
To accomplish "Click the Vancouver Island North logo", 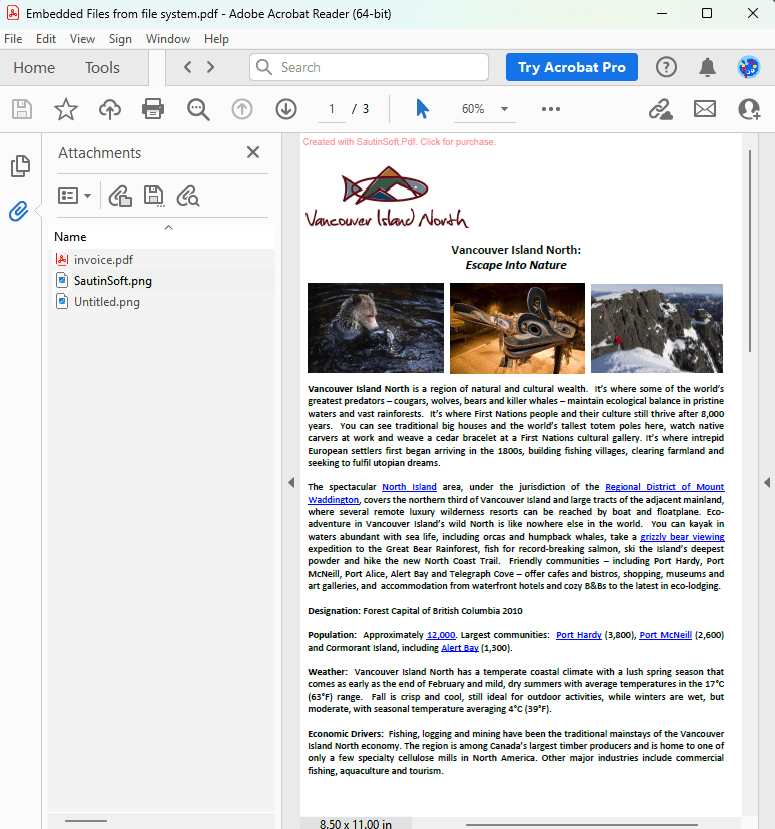I will (x=386, y=197).
